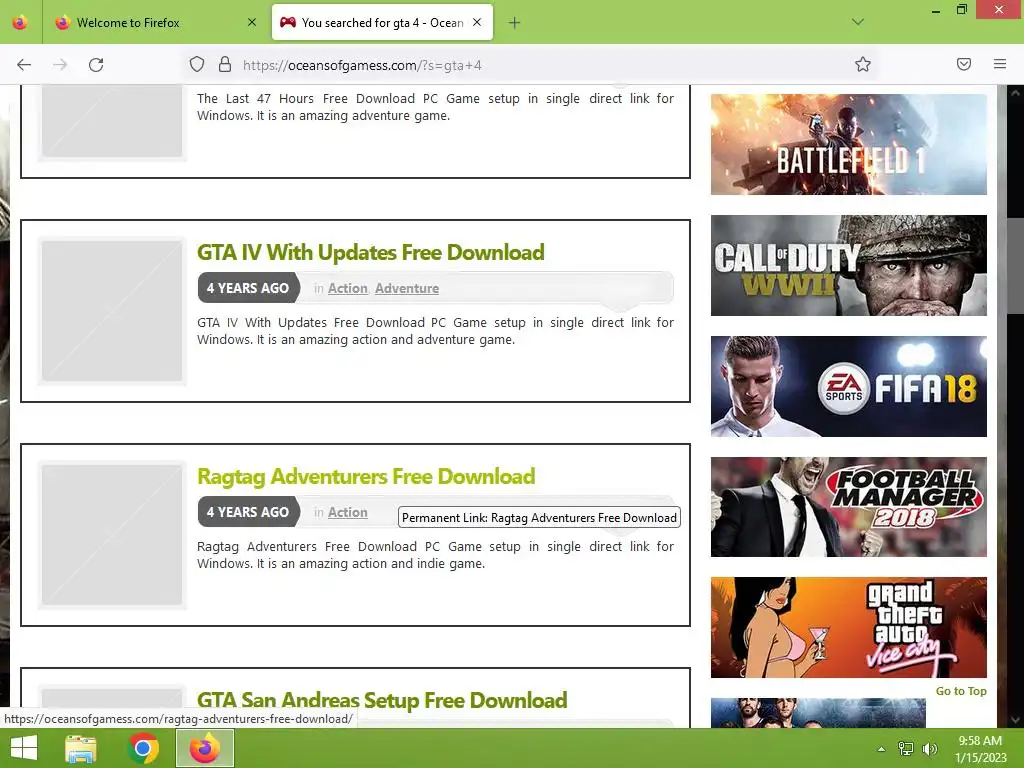Click The Last 47 Hours description text
Viewport: 1024px width, 768px height.
436,107
